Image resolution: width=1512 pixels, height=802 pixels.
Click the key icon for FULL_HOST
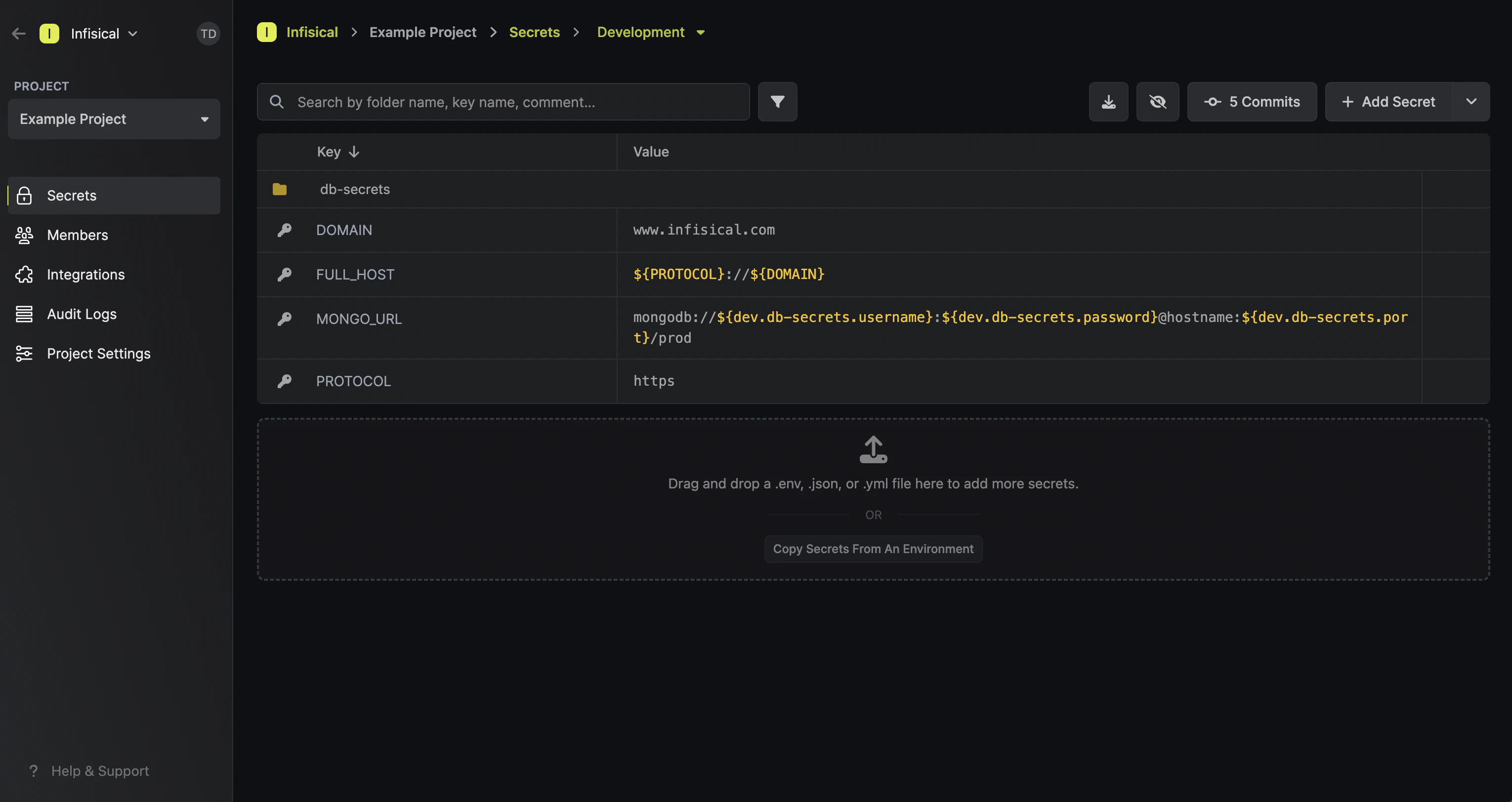pyautogui.click(x=285, y=275)
